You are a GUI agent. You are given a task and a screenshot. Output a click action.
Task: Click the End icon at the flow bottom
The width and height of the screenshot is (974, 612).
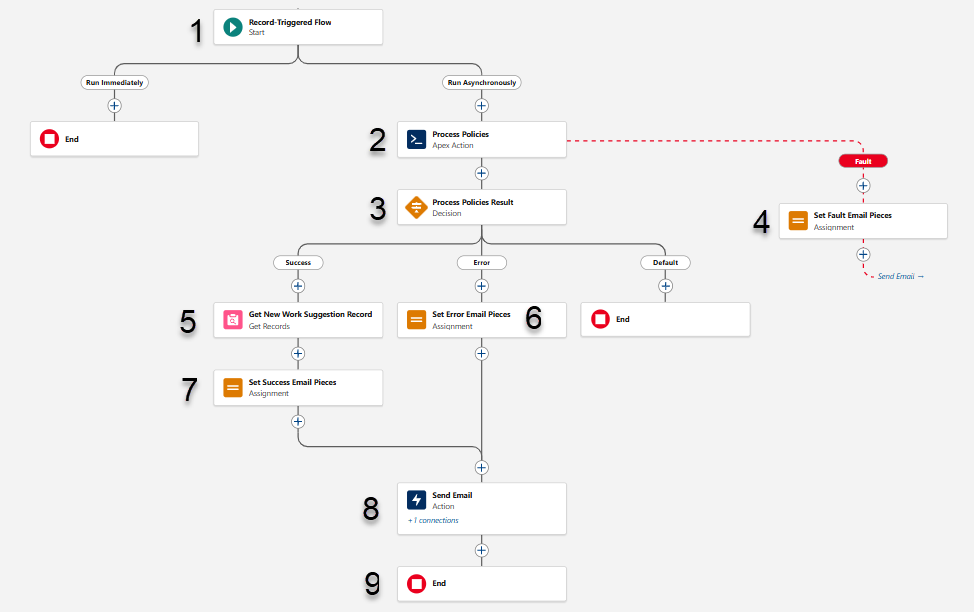click(x=416, y=583)
